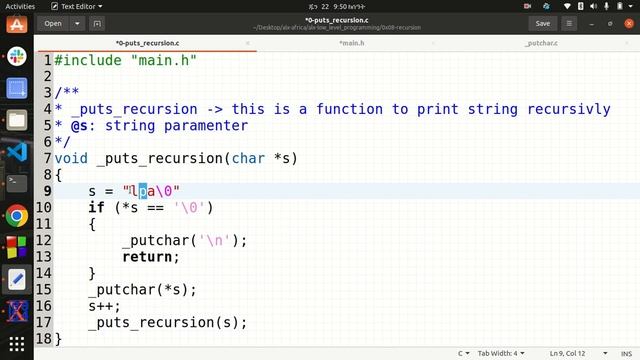Click the Open button
Viewport: 640px width, 360px height.
(53, 24)
